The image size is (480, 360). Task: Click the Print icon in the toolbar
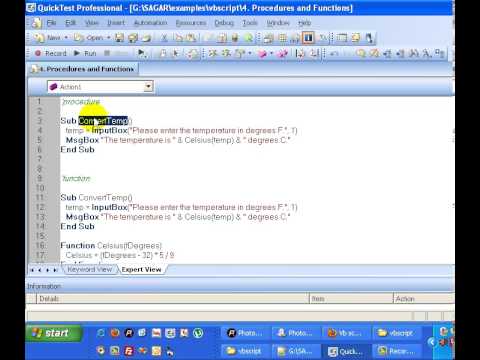(x=146, y=38)
